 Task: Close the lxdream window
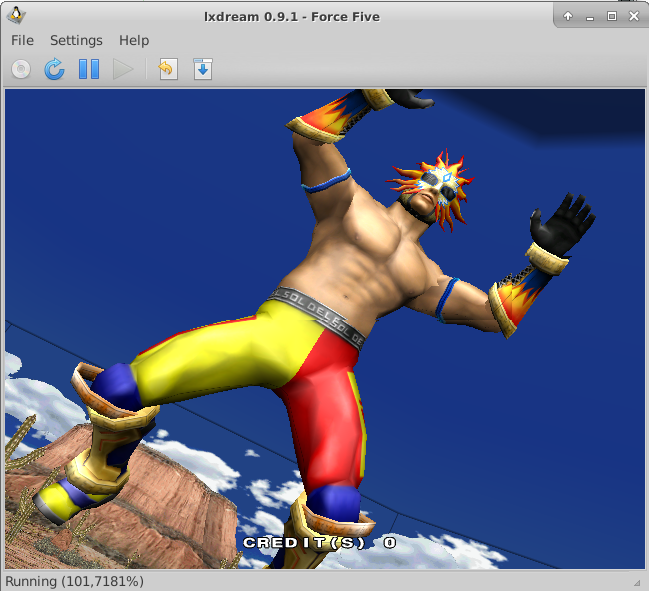coord(634,16)
